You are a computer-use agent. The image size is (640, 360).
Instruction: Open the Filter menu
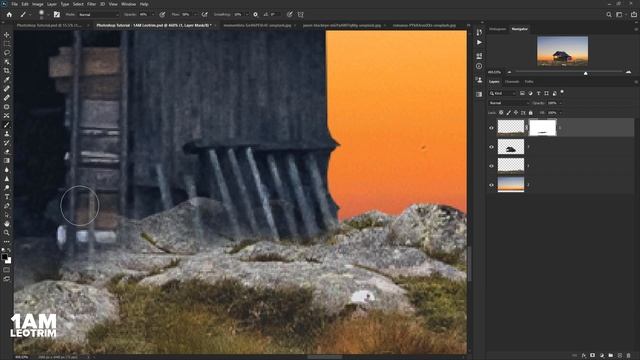(x=91, y=4)
